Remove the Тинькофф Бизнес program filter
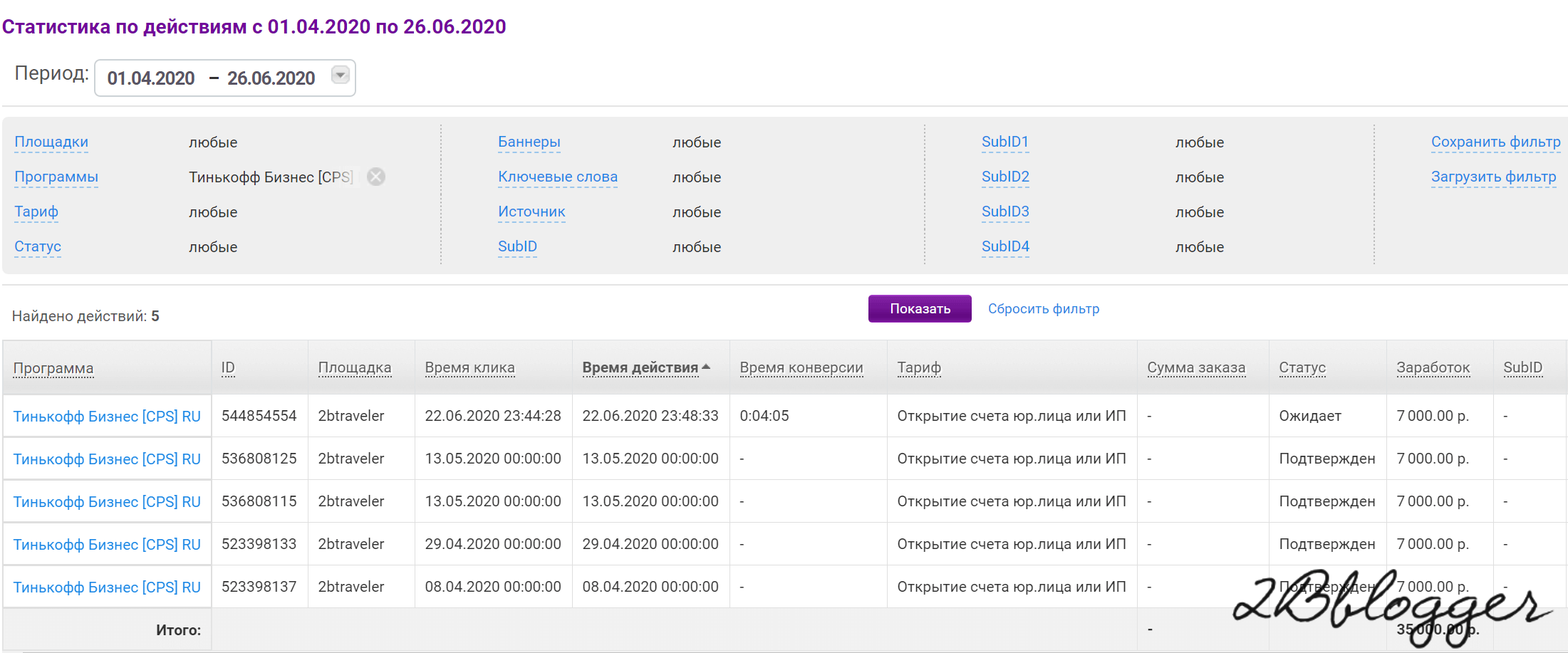Viewport: 1568px width, 653px height. 376,177
